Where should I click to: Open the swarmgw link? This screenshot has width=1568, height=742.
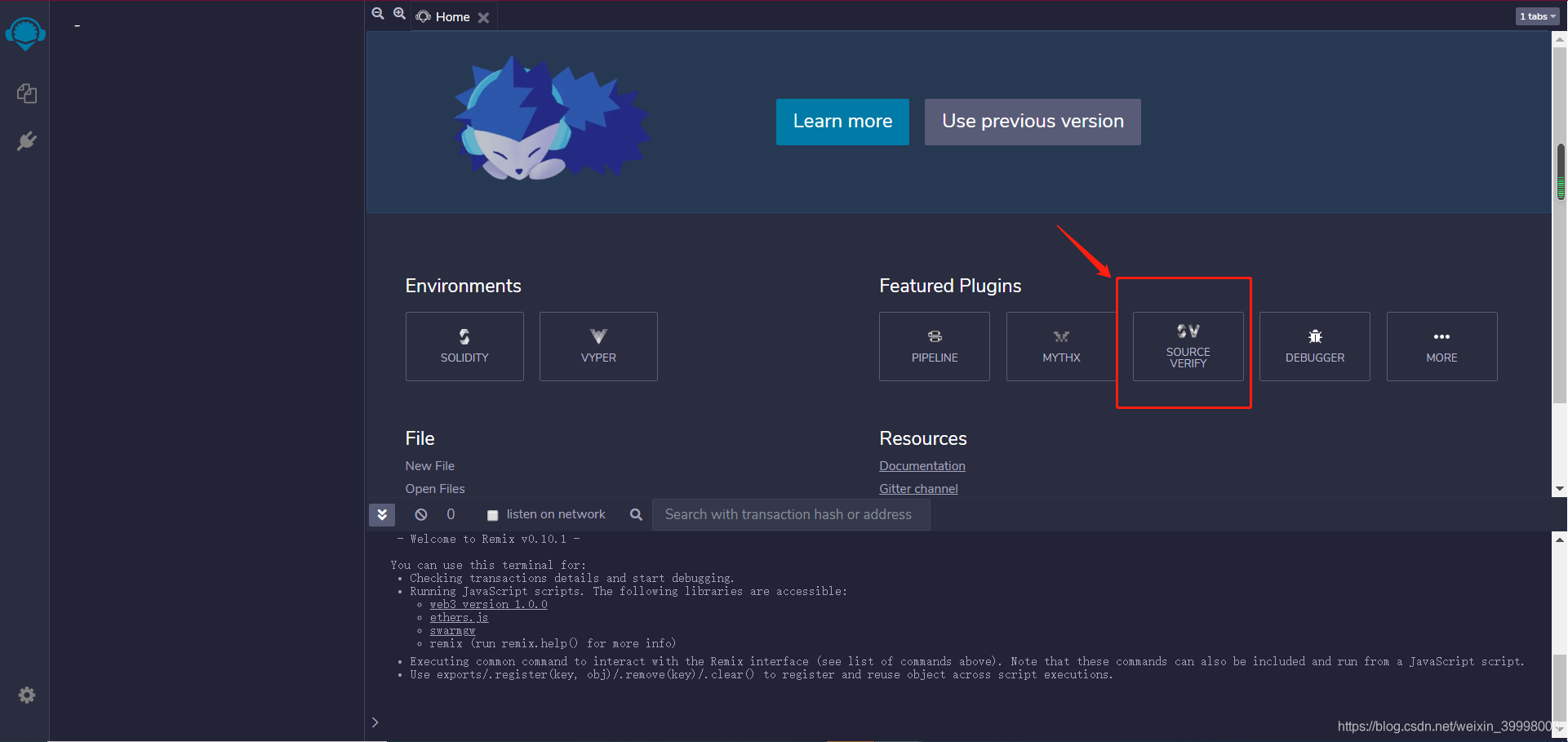click(452, 631)
